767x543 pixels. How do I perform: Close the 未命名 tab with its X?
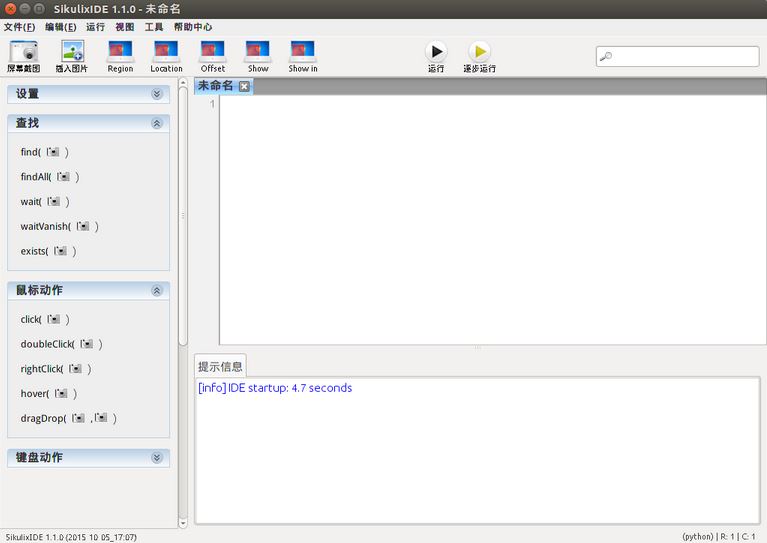point(244,87)
